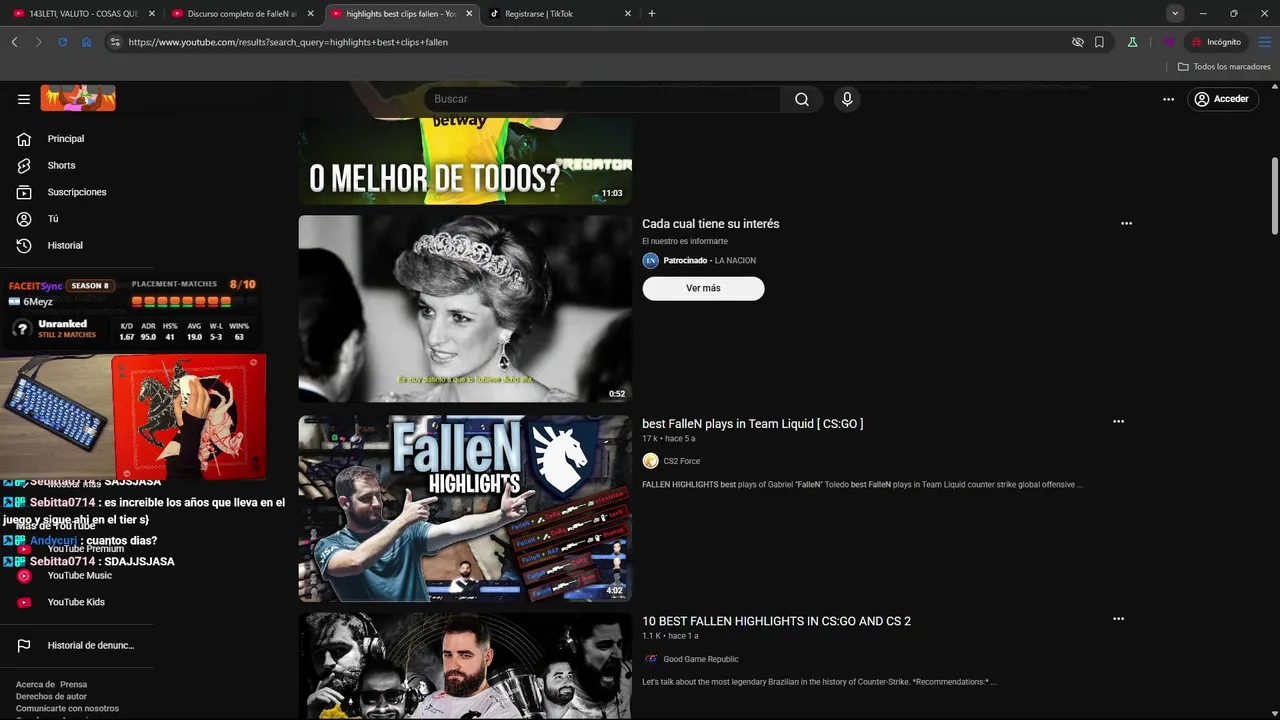
Task: Open the sponsored Diana video thumbnail
Action: coord(465,309)
